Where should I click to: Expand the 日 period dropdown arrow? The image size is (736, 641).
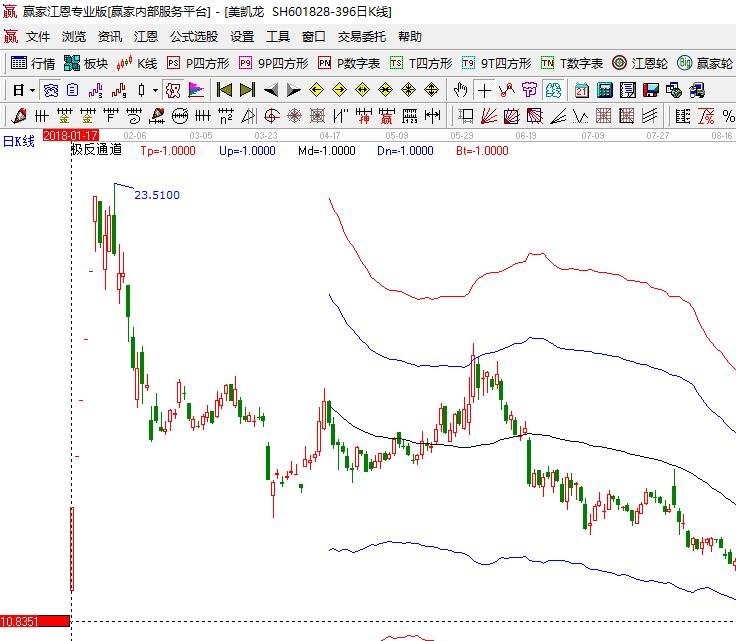(32, 90)
